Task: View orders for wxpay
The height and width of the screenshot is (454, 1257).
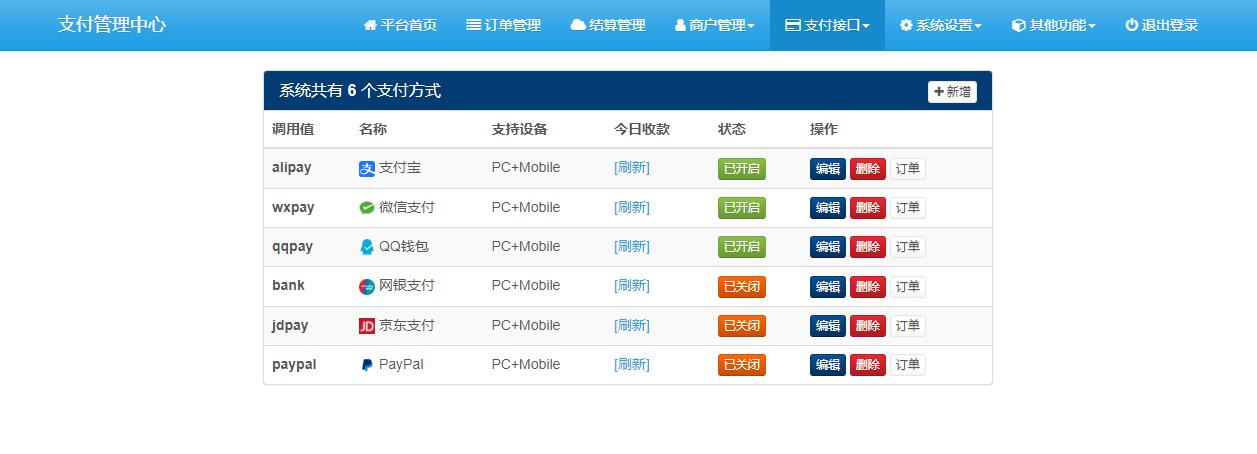Action: [908, 208]
